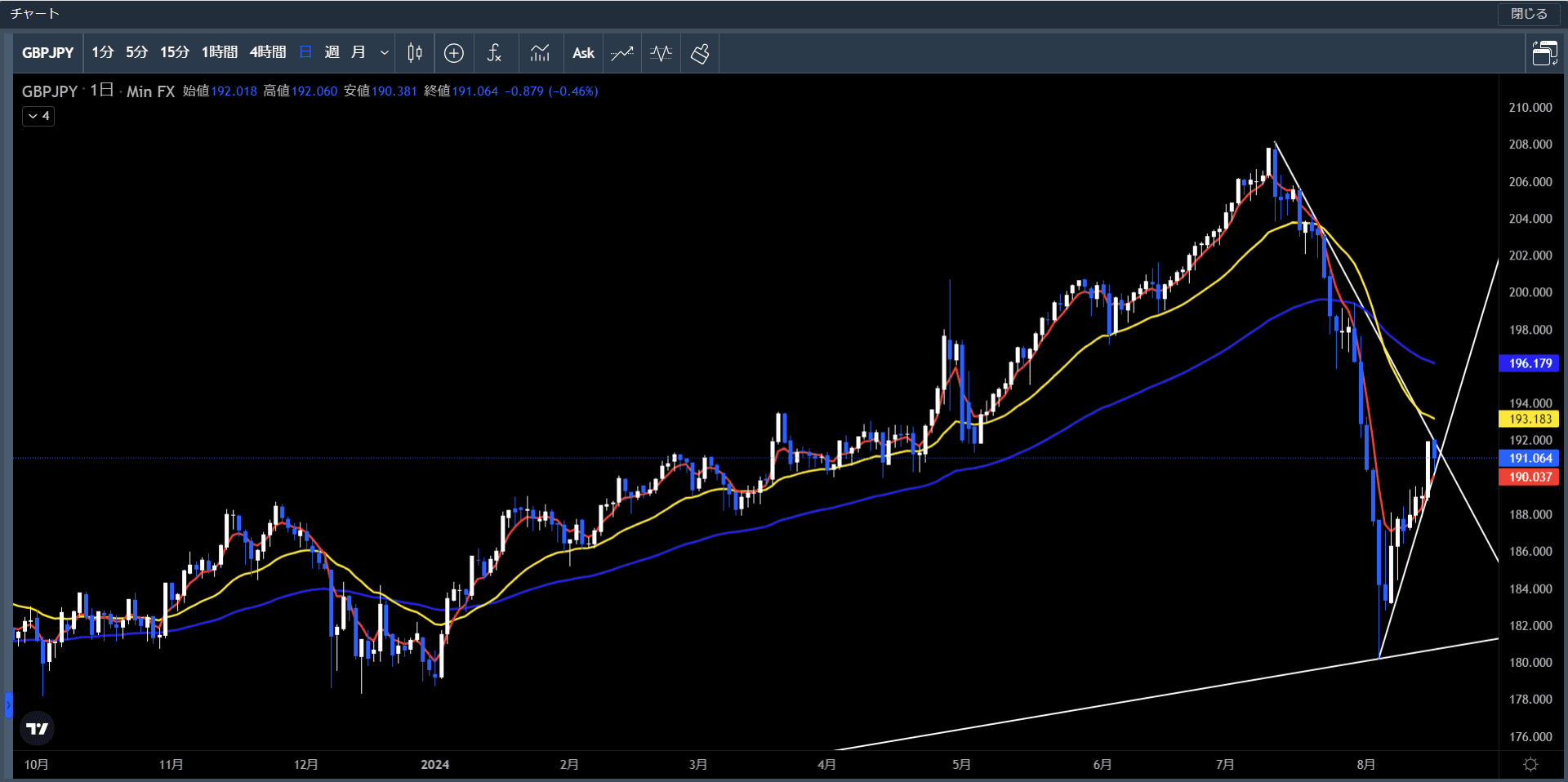Click the 10月 label on time axis
This screenshot has width=1568, height=782.
tap(37, 765)
